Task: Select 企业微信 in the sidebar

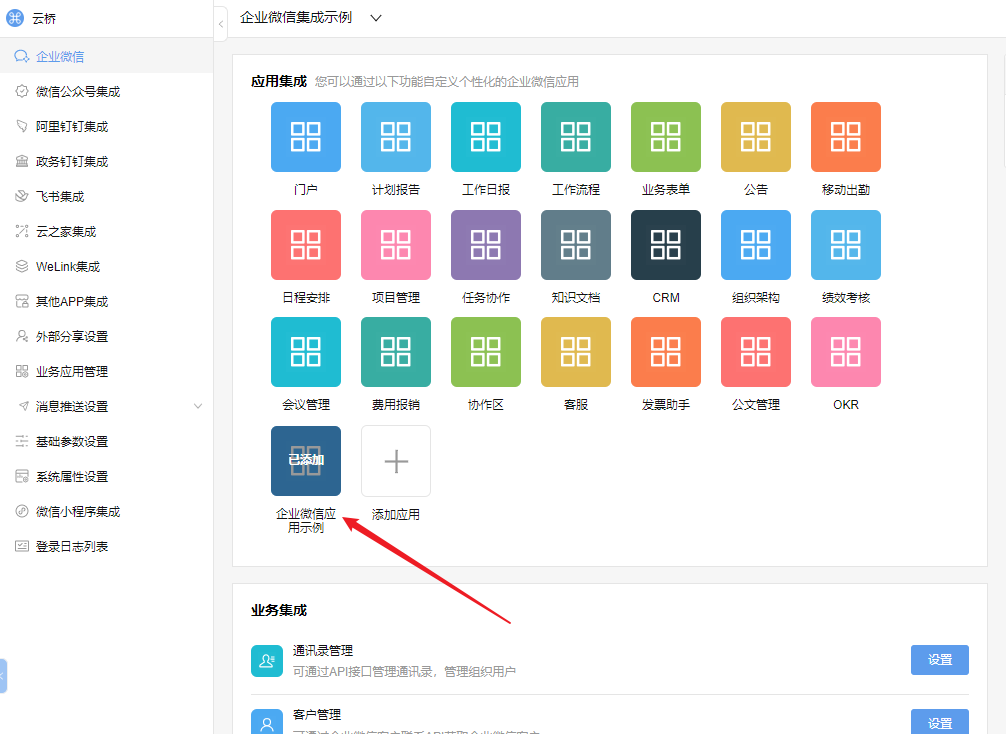Action: [x=107, y=56]
